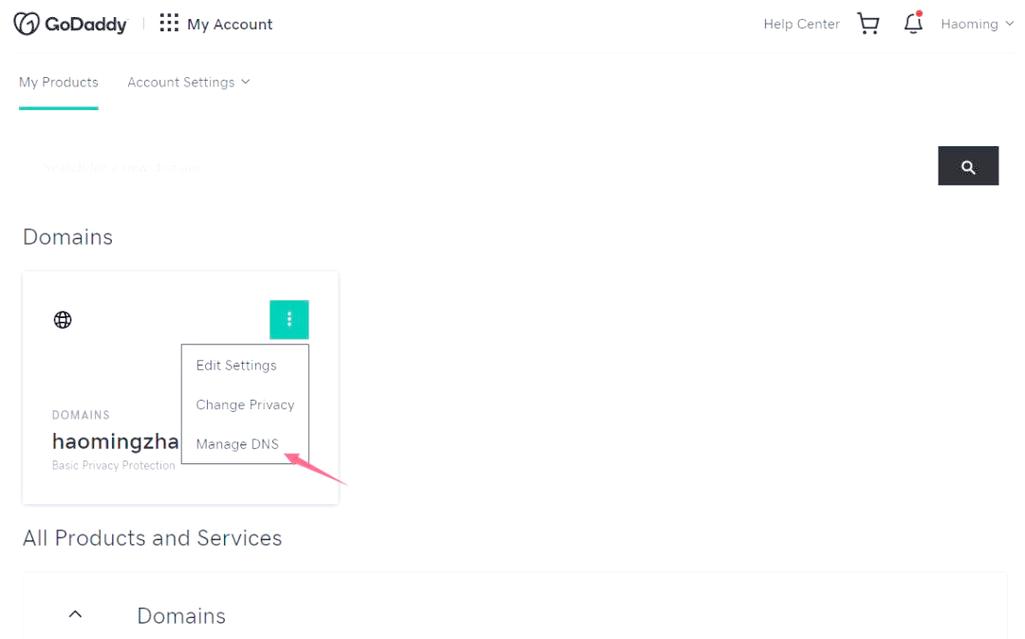Viewport: 1025px width, 639px height.
Task: Open the Help Center link
Action: coord(801,24)
